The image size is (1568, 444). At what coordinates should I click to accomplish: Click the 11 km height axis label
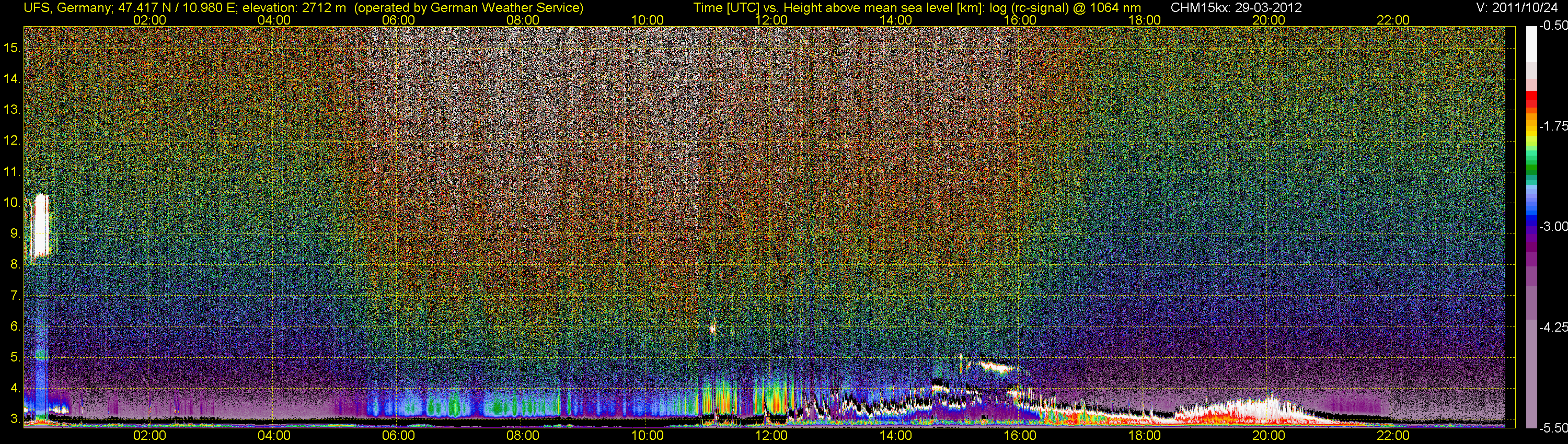click(x=12, y=171)
